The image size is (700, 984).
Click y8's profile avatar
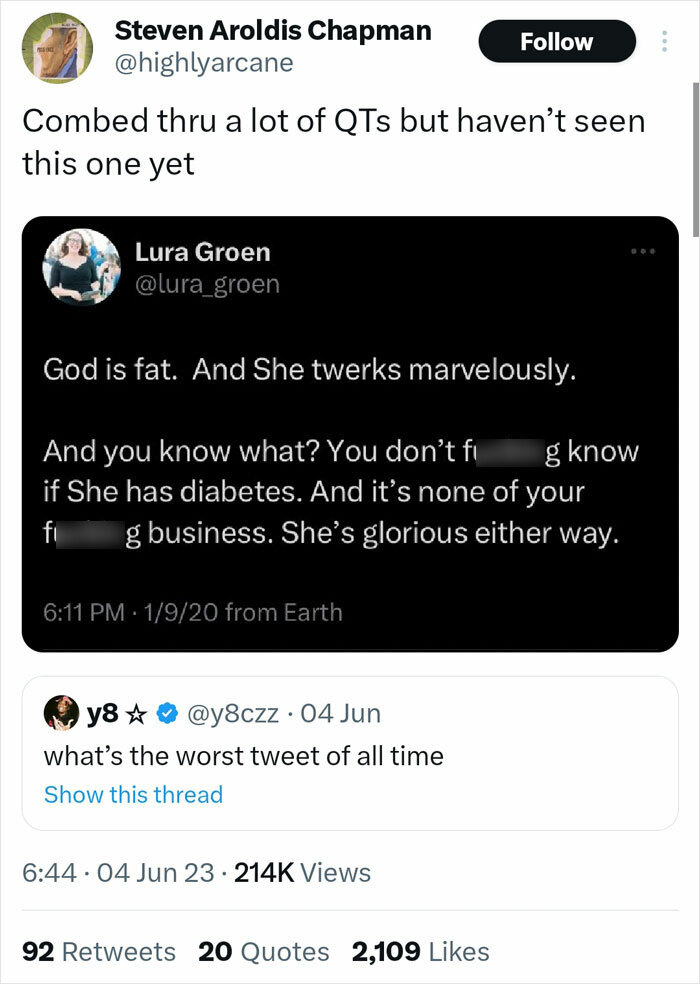pyautogui.click(x=57, y=711)
